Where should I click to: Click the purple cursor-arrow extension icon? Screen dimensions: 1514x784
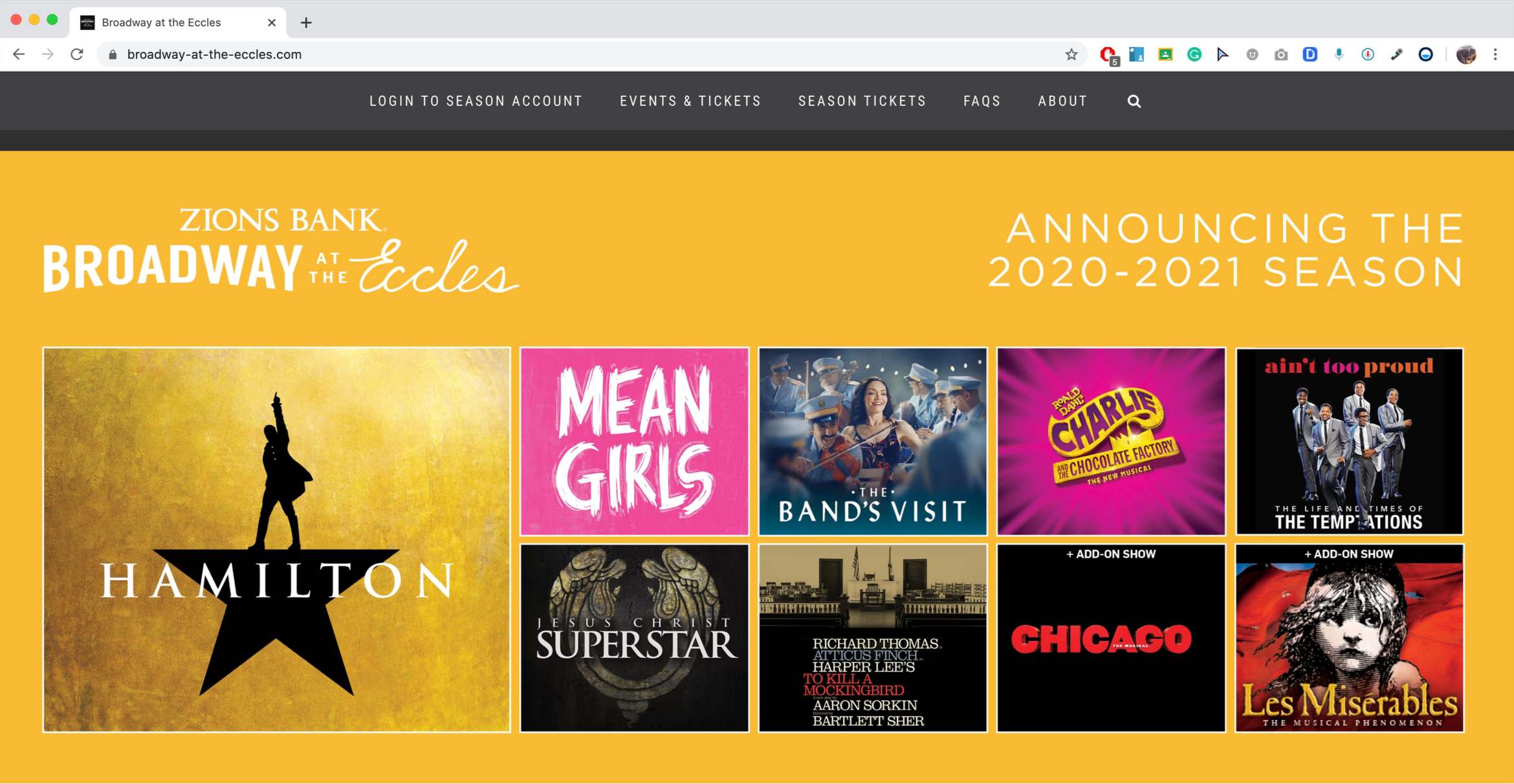pos(1223,54)
